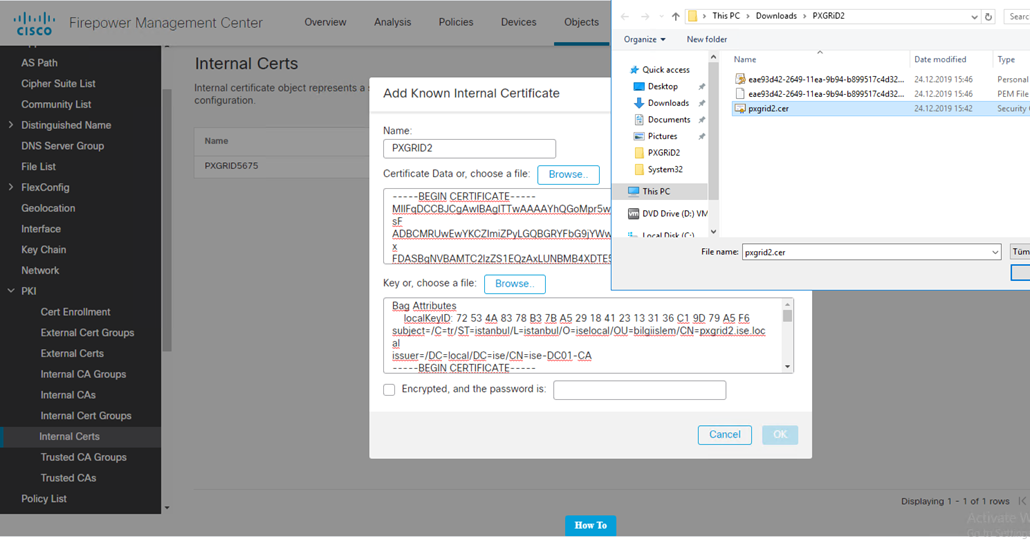Image resolution: width=1030 pixels, height=541 pixels.
Task: Go forward in file dialog
Action: click(x=645, y=16)
